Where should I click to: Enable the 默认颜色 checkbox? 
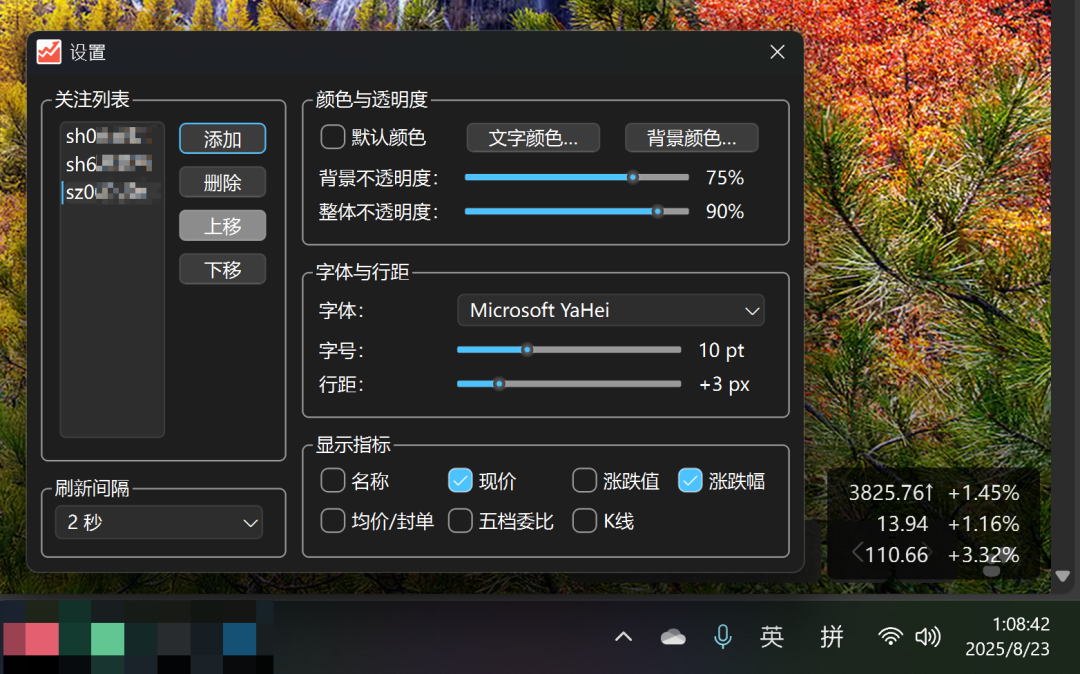pyautogui.click(x=333, y=137)
